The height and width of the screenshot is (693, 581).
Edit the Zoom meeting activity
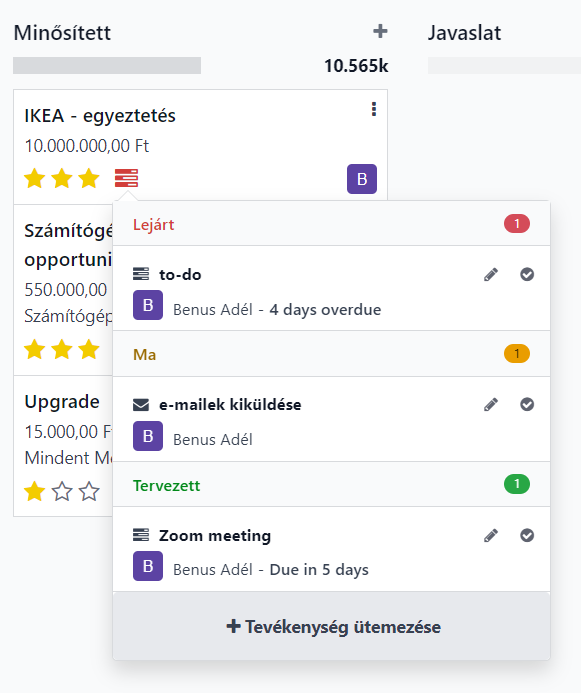(x=491, y=535)
